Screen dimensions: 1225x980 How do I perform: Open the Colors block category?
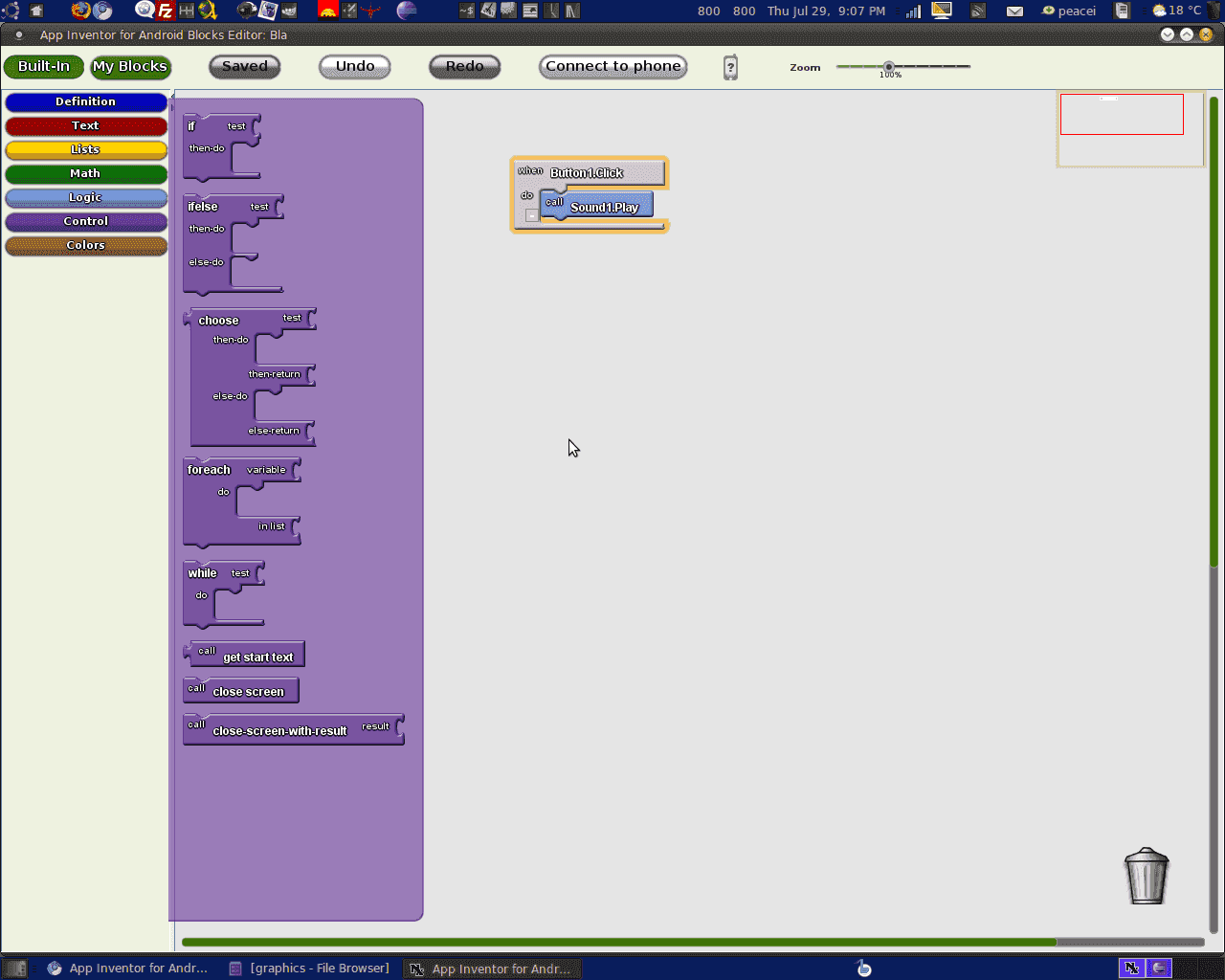(x=86, y=245)
